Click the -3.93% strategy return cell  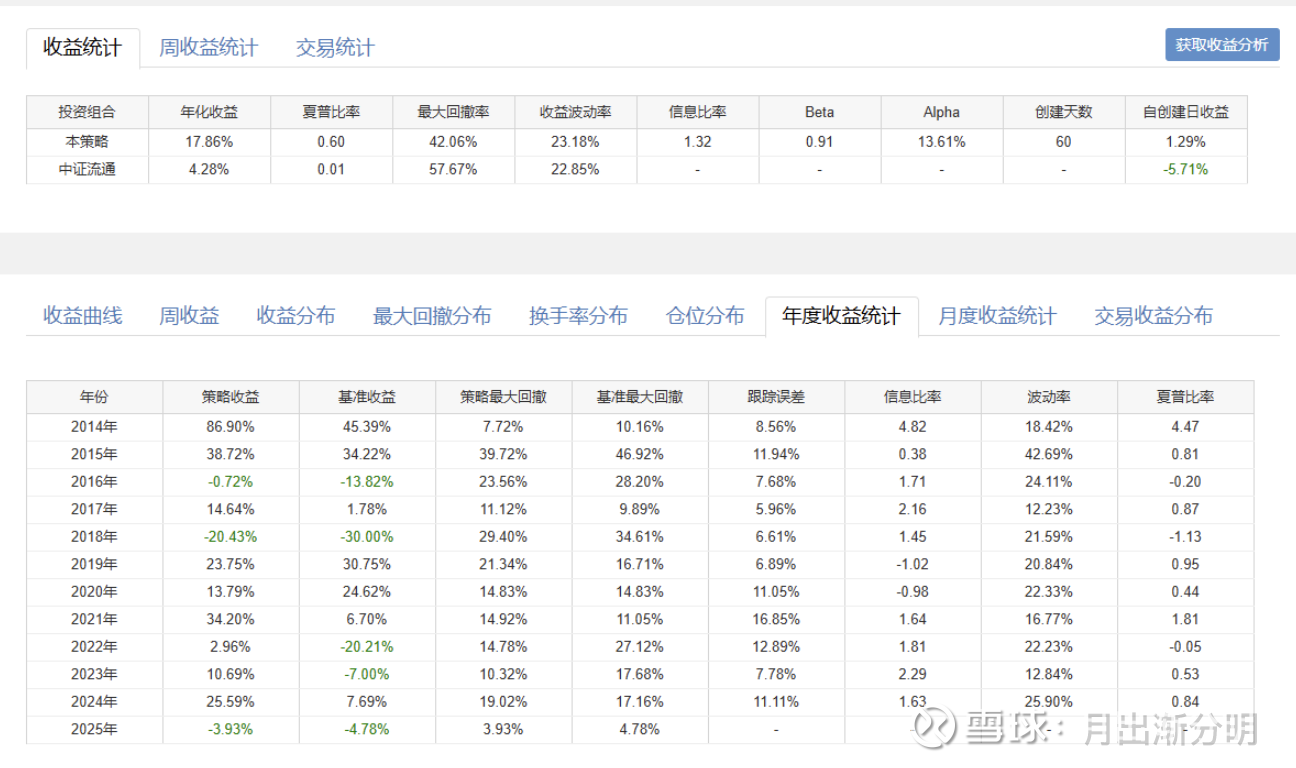tap(230, 729)
